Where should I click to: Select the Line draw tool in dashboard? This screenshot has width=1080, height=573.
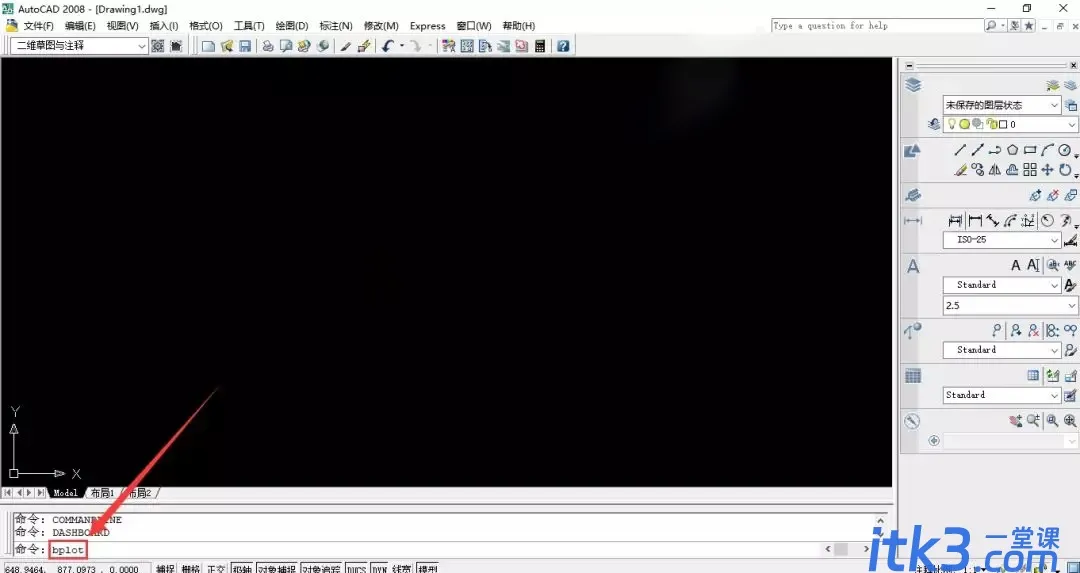click(x=960, y=150)
